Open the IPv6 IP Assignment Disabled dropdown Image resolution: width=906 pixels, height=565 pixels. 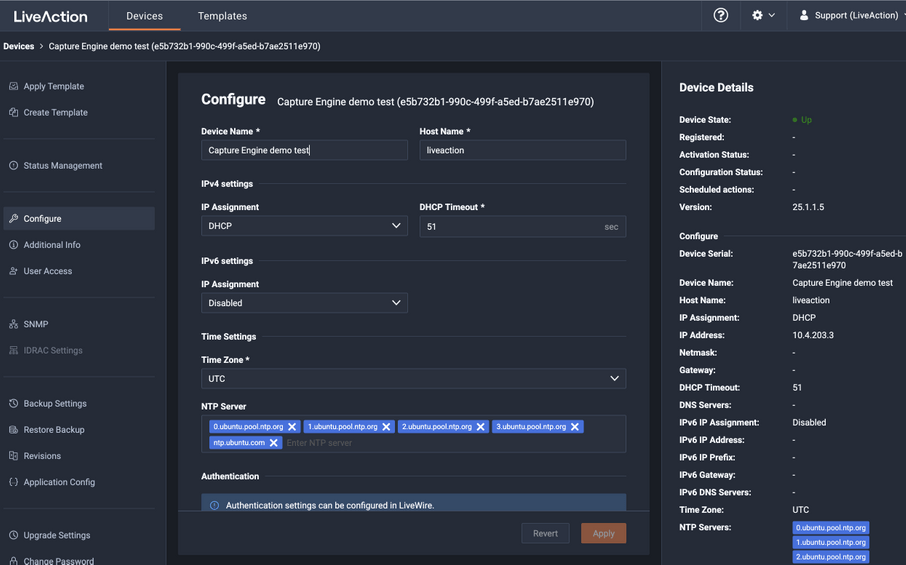pyautogui.click(x=304, y=303)
